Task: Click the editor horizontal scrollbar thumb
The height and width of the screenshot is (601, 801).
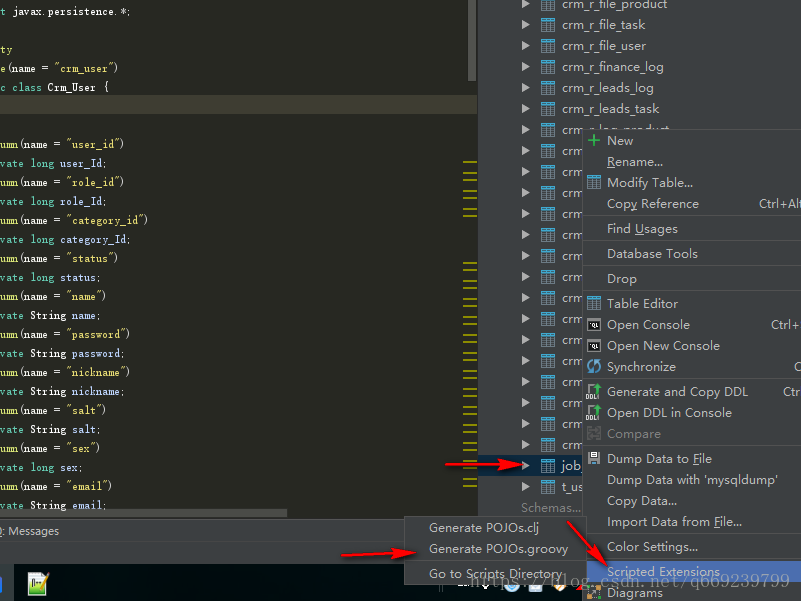Action: (x=143, y=512)
